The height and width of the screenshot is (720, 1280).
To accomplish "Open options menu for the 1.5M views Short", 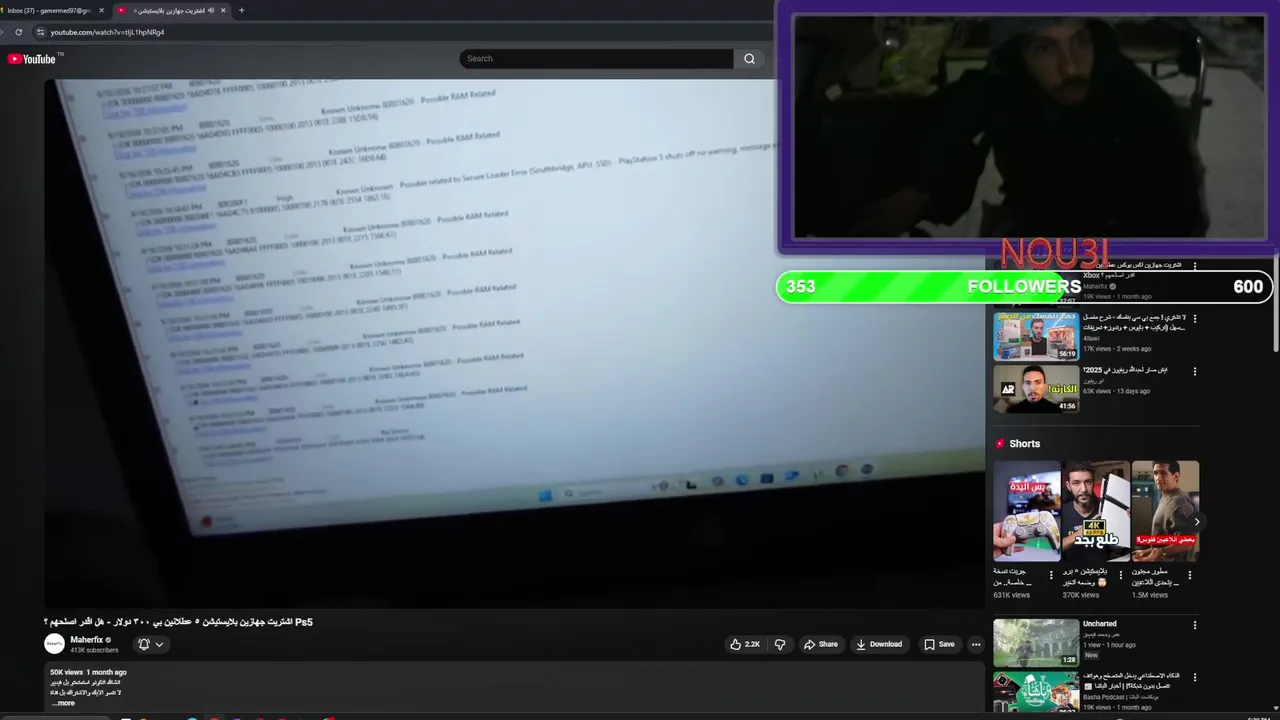I will 1190,575.
